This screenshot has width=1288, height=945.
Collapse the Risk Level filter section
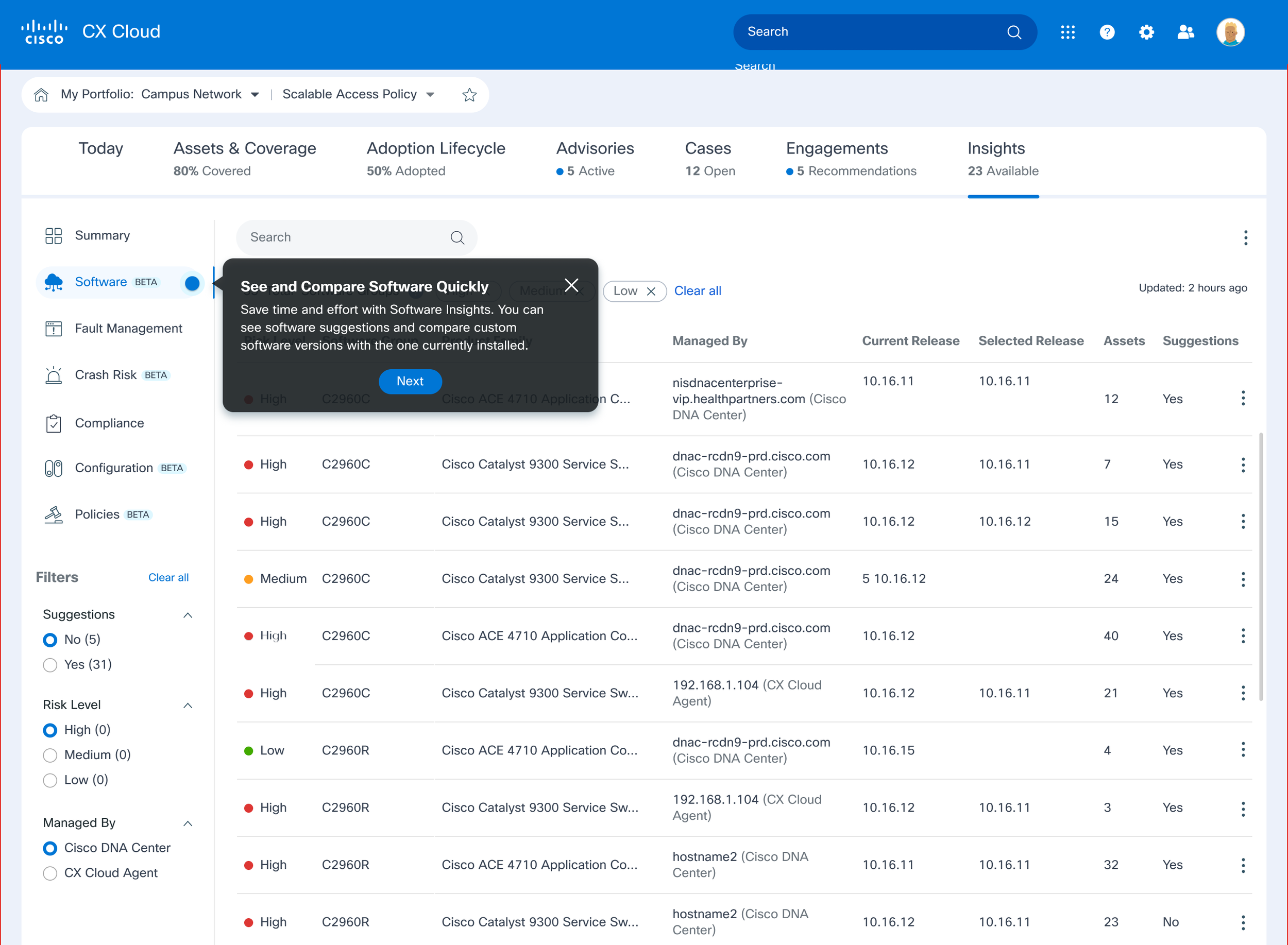(x=188, y=706)
